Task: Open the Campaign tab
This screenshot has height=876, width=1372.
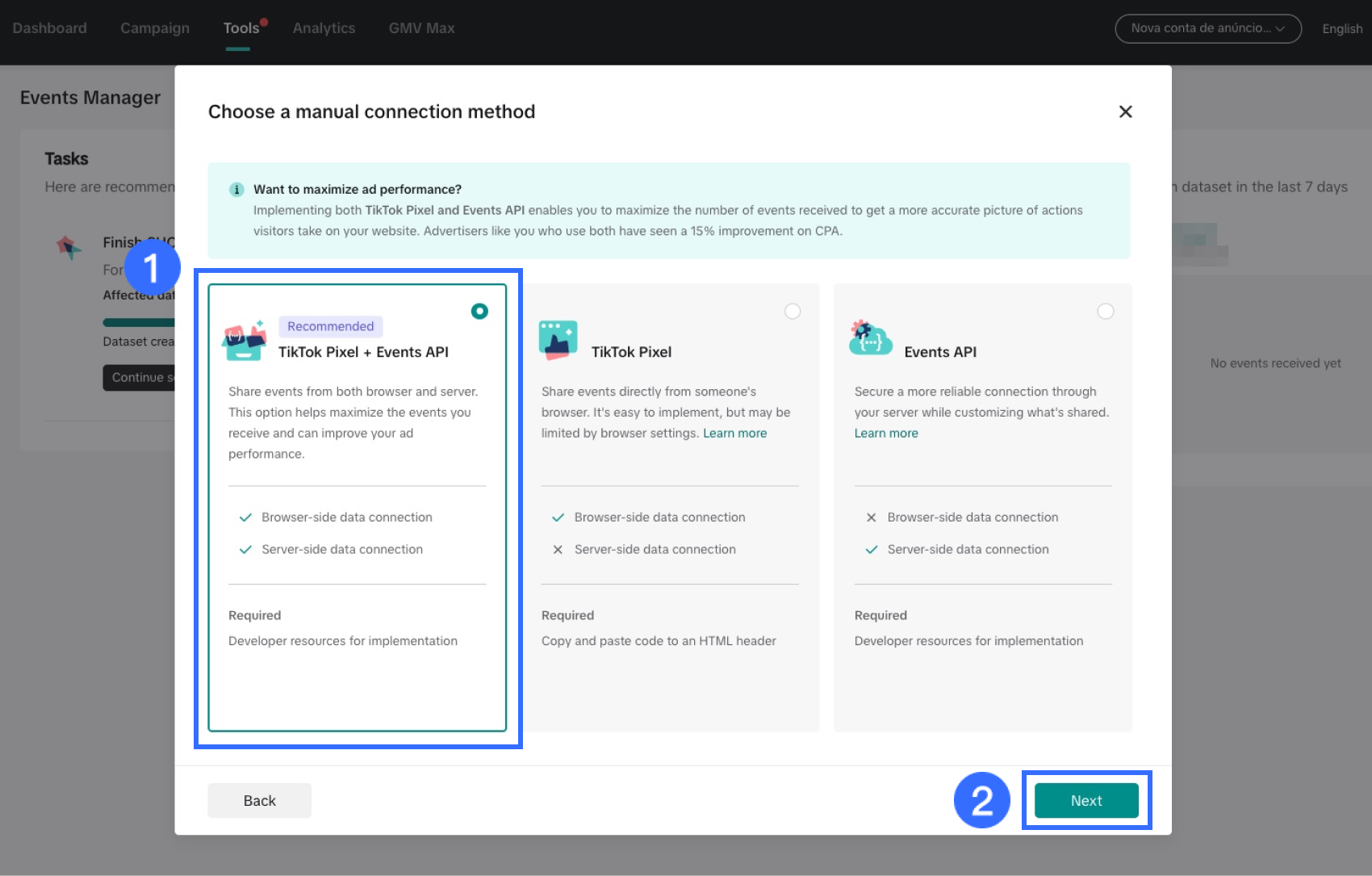Action: tap(155, 28)
